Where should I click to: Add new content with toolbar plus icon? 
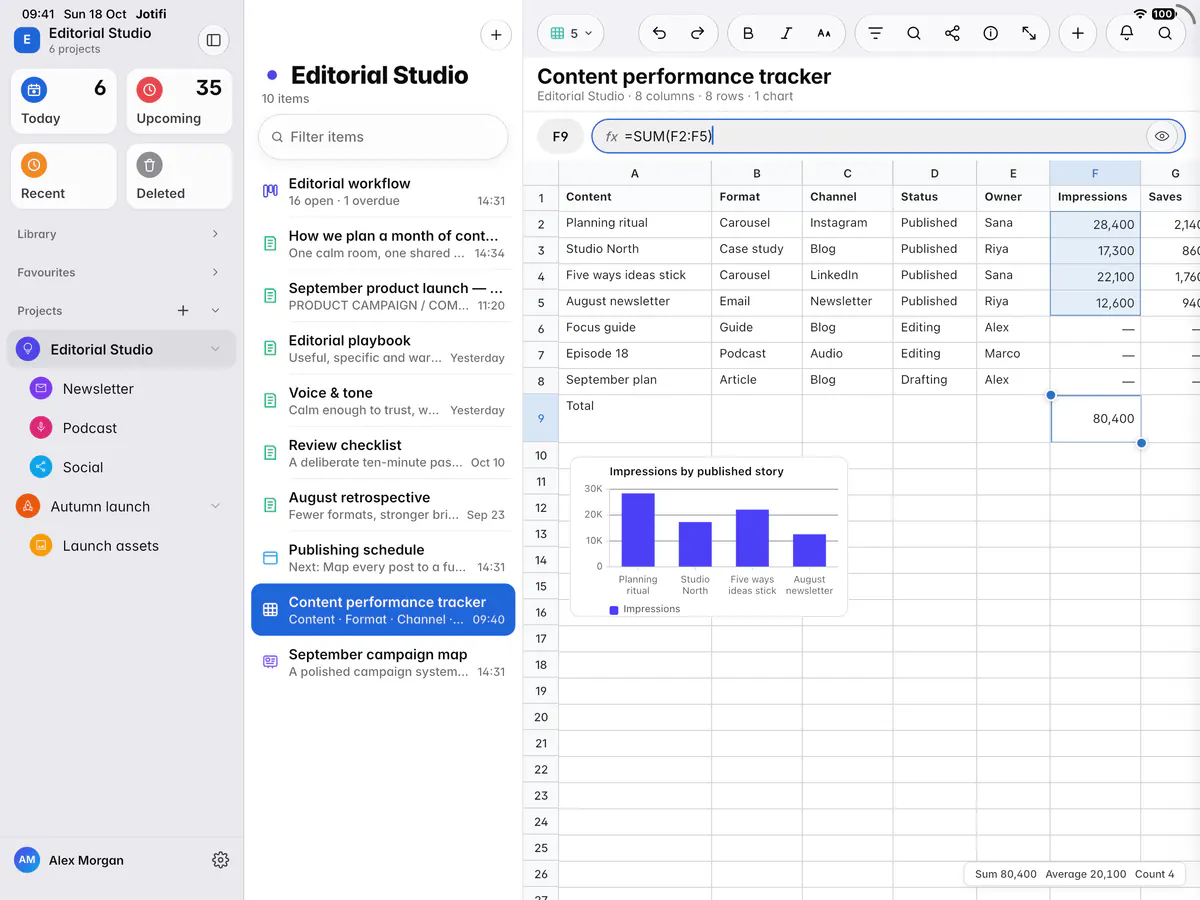(x=1077, y=33)
